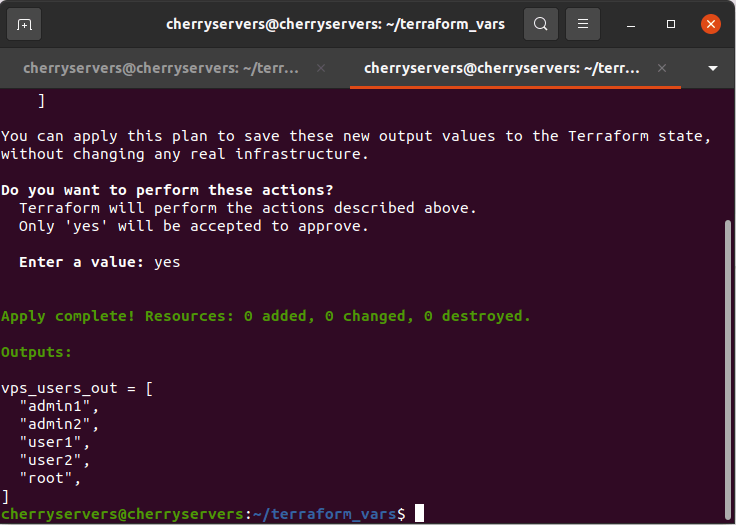
Task: Open a new terminal tab
Action: (x=25, y=24)
